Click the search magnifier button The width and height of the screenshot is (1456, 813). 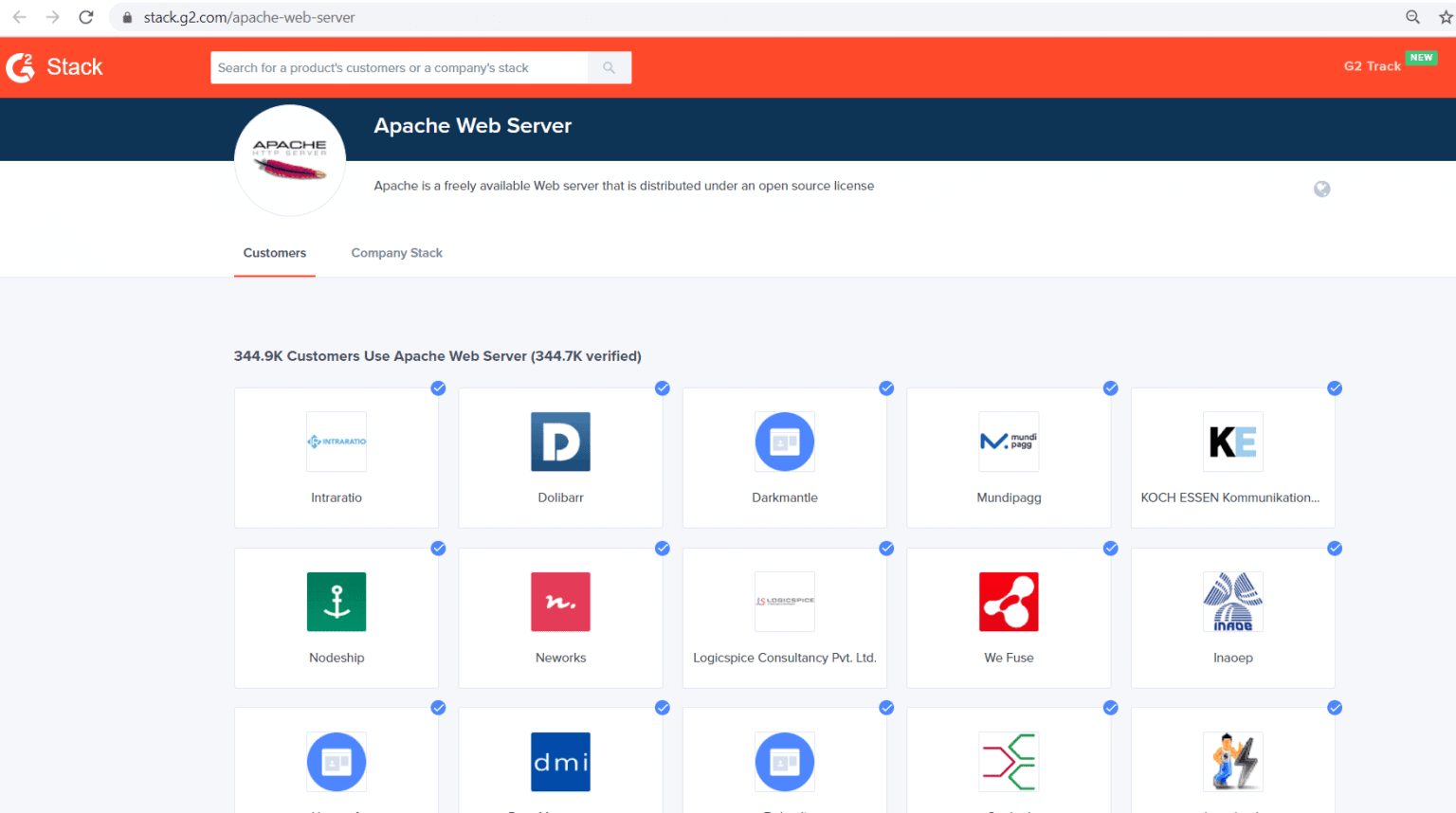pos(609,67)
